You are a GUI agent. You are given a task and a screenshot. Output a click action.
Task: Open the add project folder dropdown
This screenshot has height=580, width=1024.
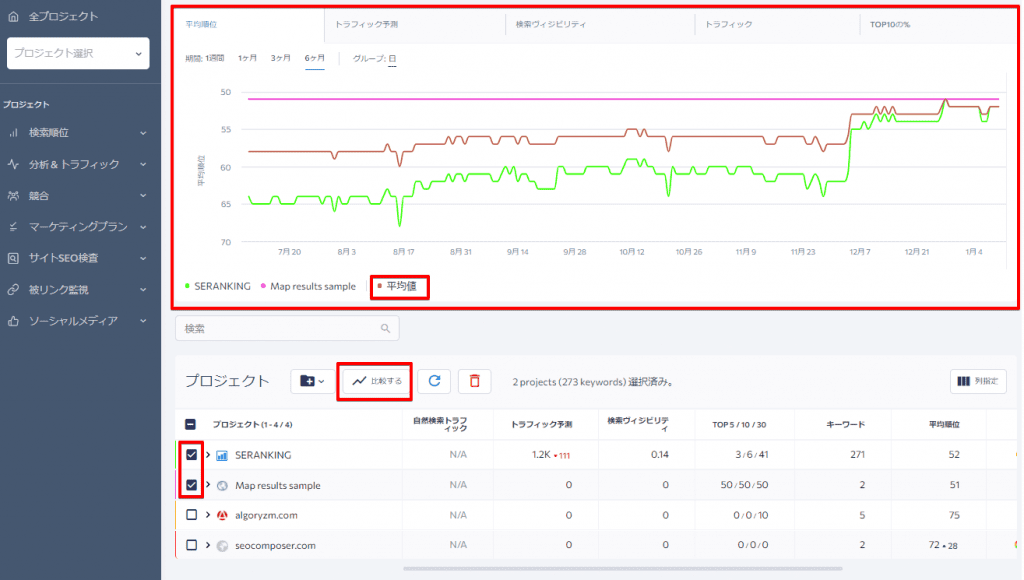pyautogui.click(x=312, y=381)
